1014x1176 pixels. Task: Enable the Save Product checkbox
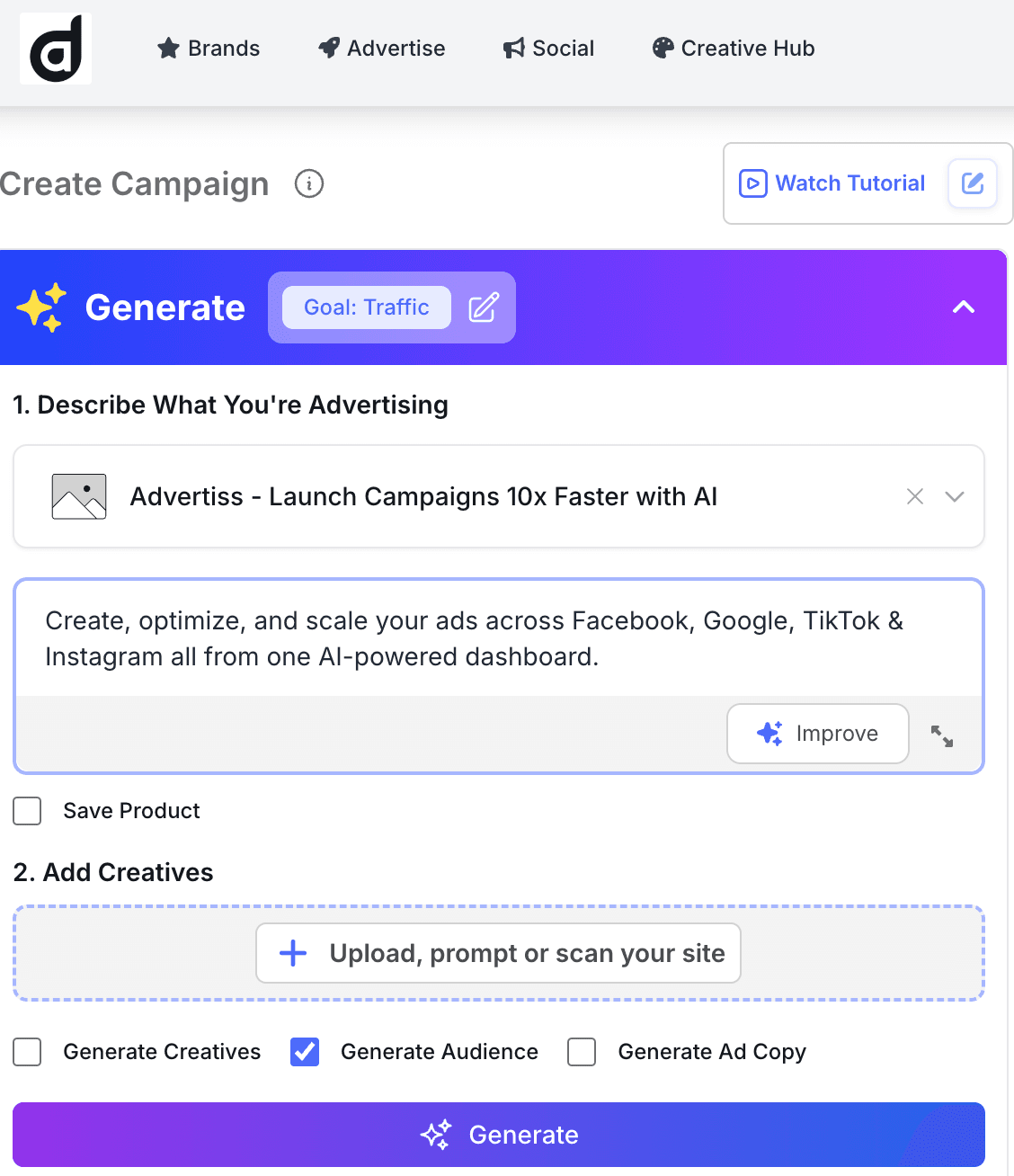pyautogui.click(x=27, y=811)
